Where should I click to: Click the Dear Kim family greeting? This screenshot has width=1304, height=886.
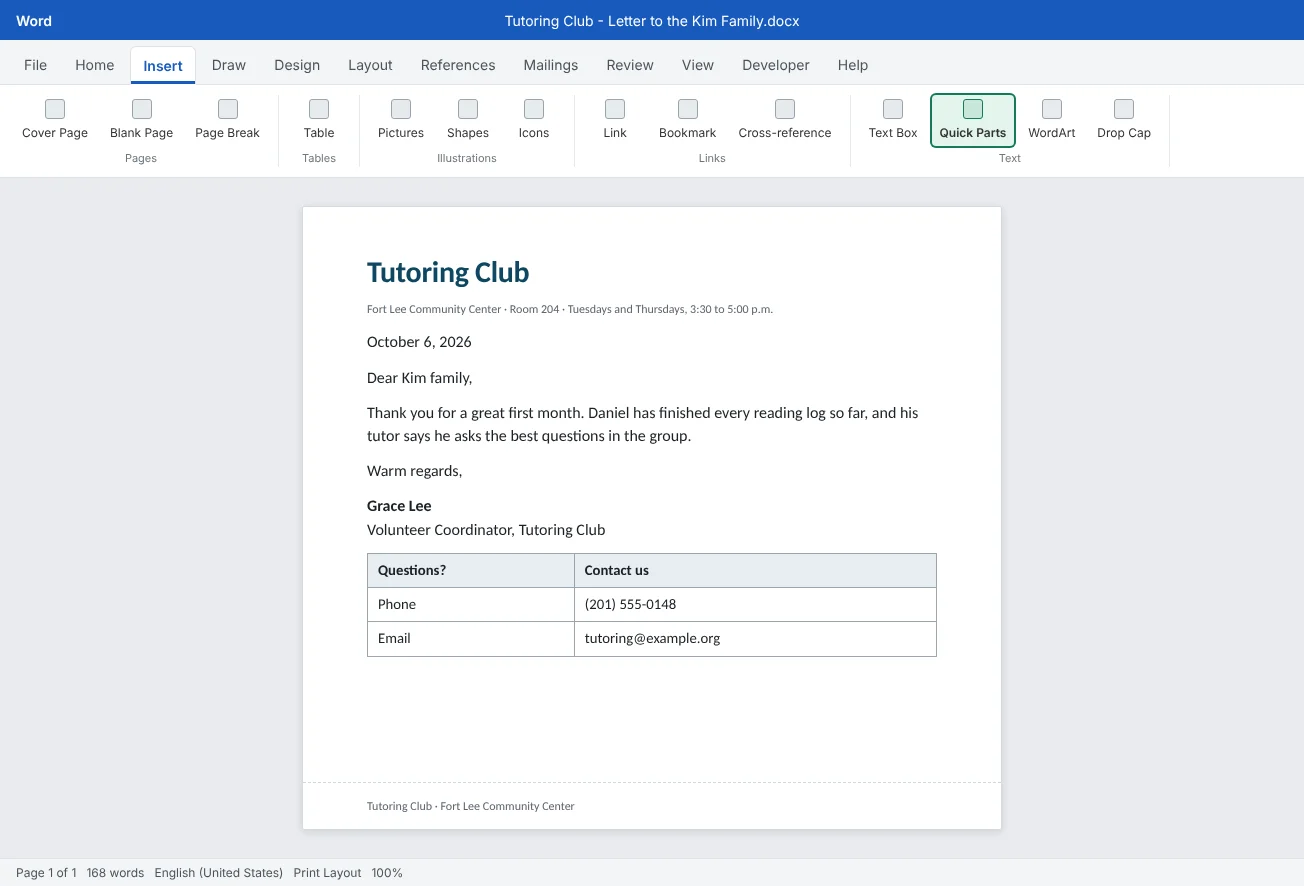pyautogui.click(x=419, y=378)
